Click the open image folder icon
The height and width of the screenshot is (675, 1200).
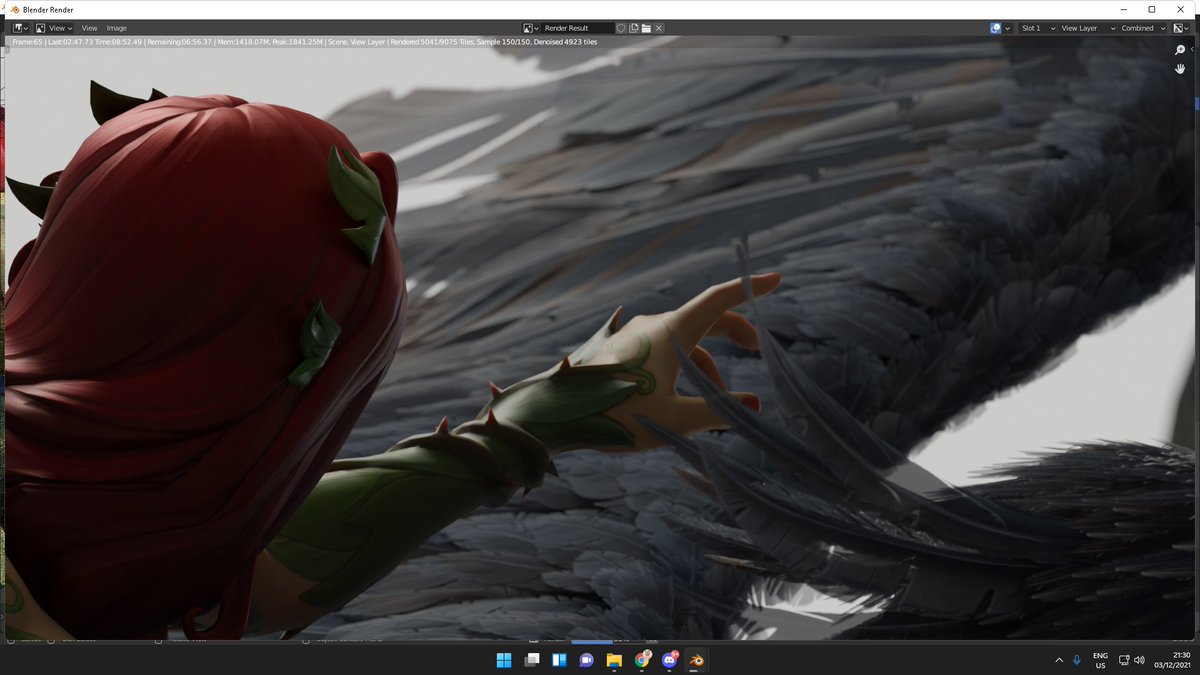[x=646, y=28]
